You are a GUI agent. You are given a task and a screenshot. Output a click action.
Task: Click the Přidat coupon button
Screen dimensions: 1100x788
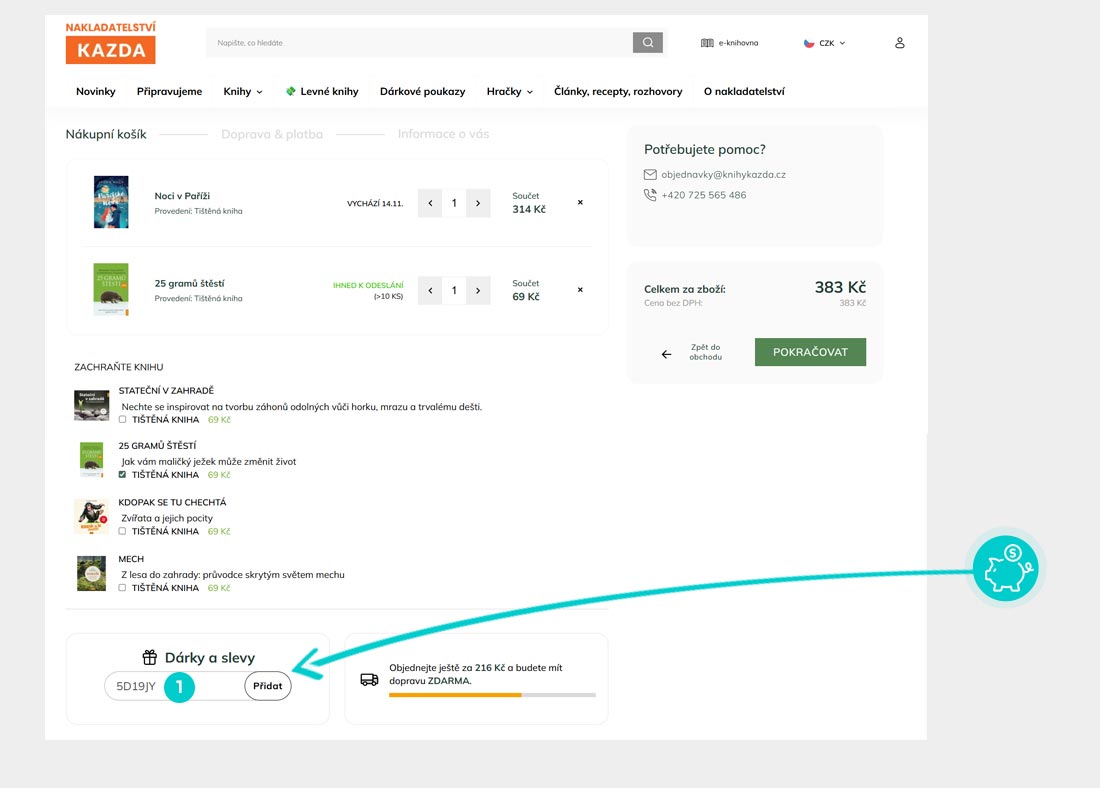(x=267, y=686)
